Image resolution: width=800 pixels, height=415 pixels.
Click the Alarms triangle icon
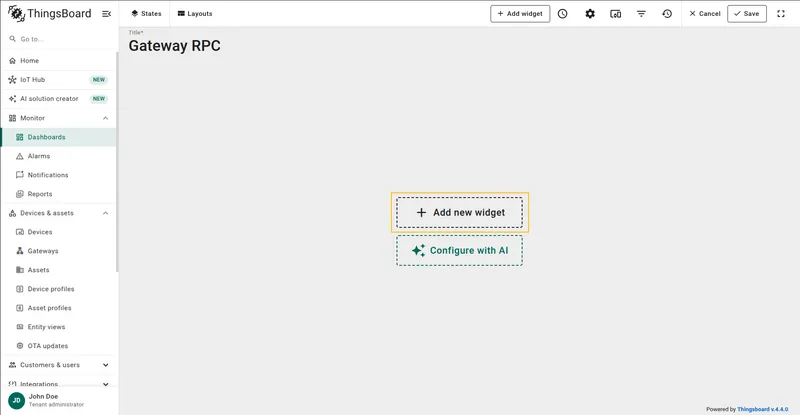[20, 156]
